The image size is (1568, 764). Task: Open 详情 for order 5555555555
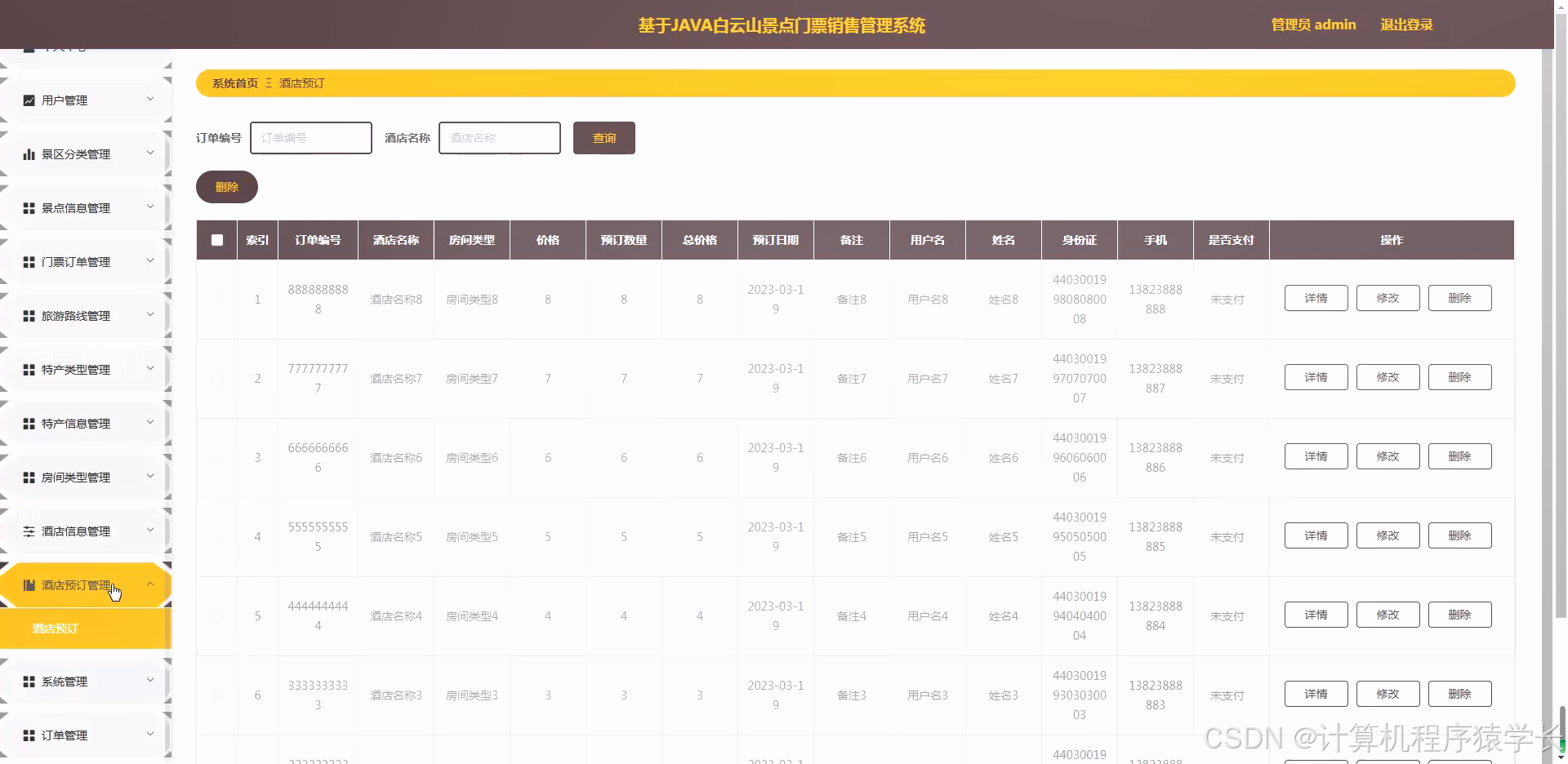coord(1316,535)
